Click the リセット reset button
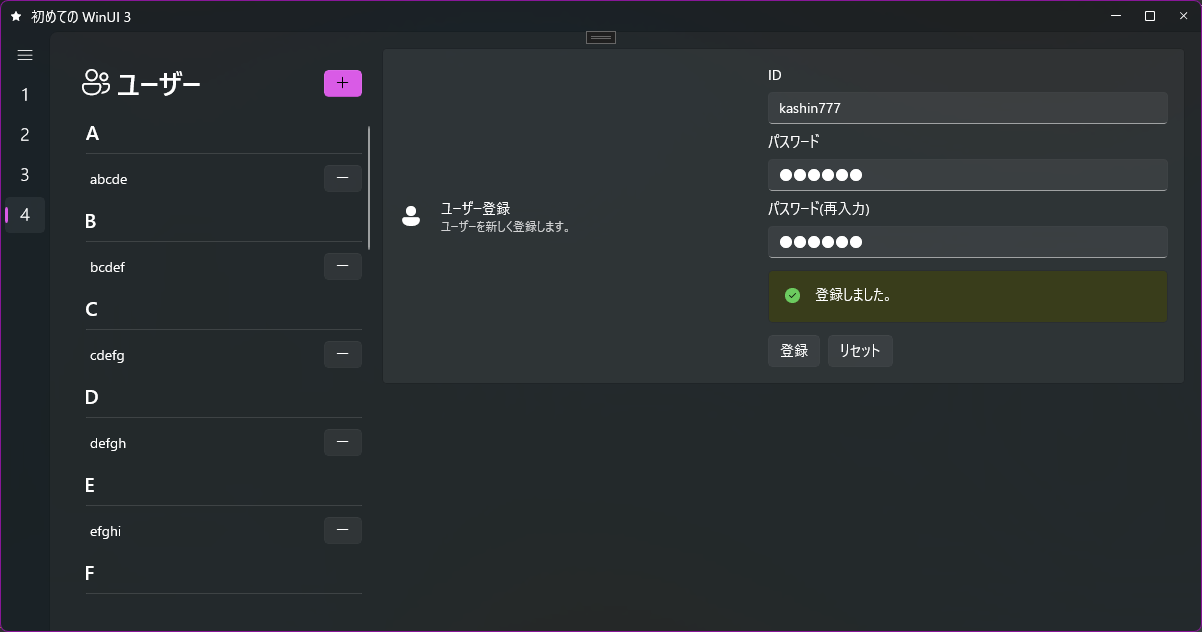The width and height of the screenshot is (1202, 632). 860,351
